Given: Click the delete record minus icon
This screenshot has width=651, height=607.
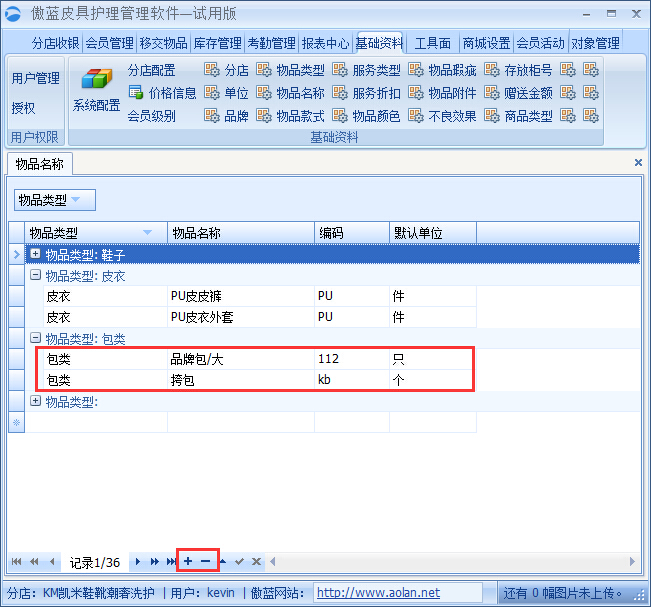Looking at the screenshot, I should pyautogui.click(x=206, y=562).
